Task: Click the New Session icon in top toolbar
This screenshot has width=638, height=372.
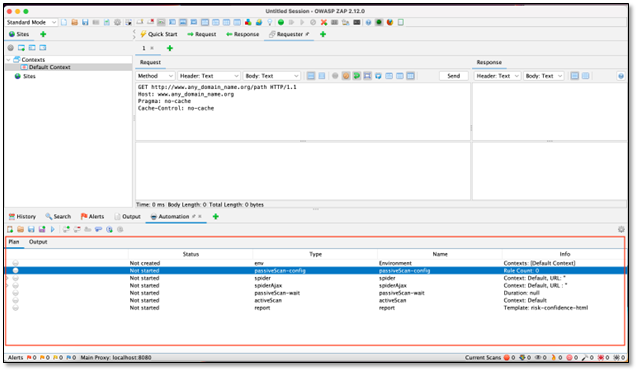Action: [x=64, y=22]
